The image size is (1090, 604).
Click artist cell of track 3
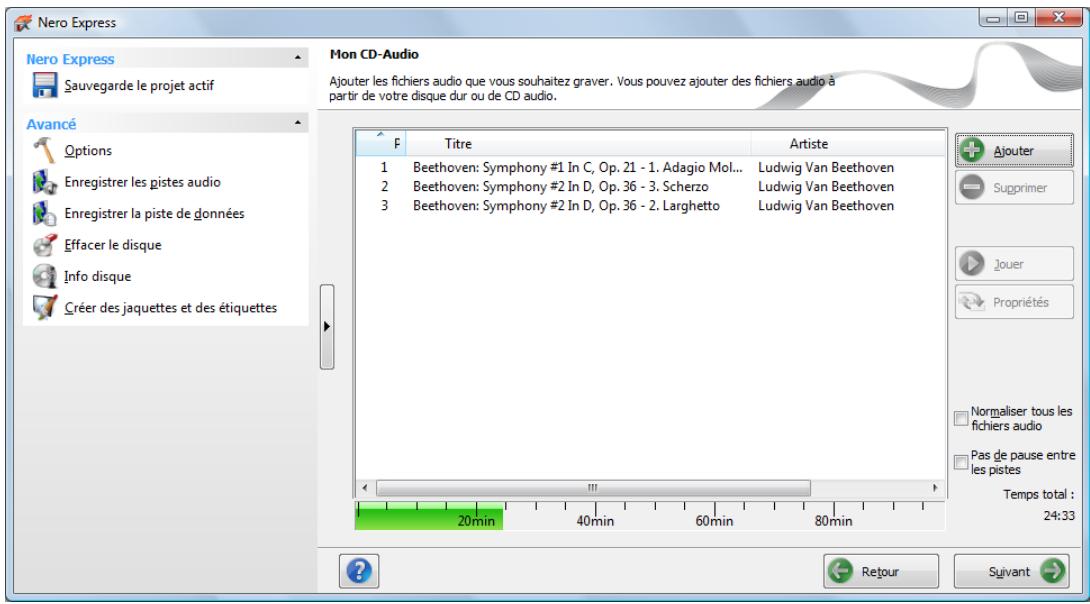[x=826, y=206]
